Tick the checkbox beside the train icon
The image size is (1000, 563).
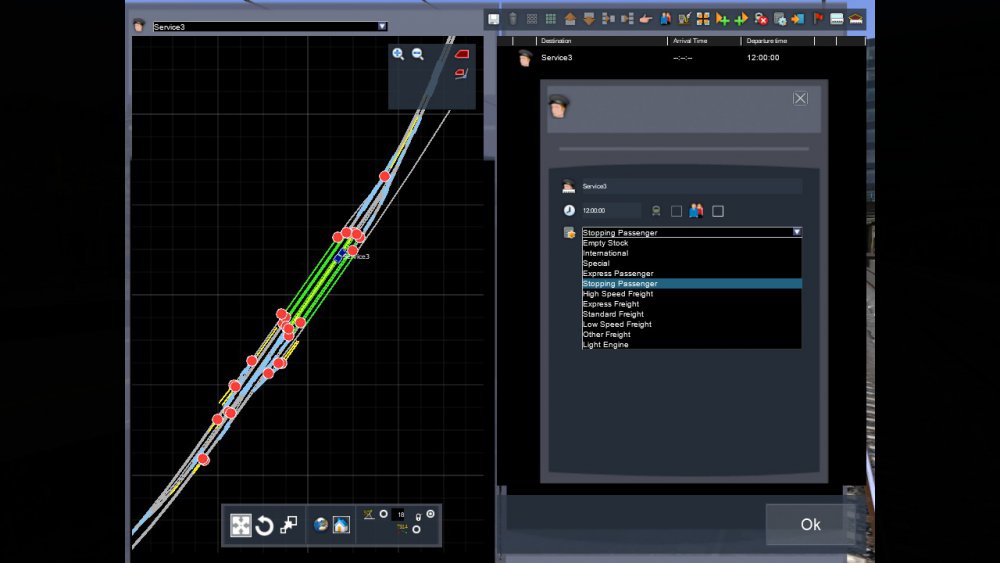pyautogui.click(x=677, y=211)
